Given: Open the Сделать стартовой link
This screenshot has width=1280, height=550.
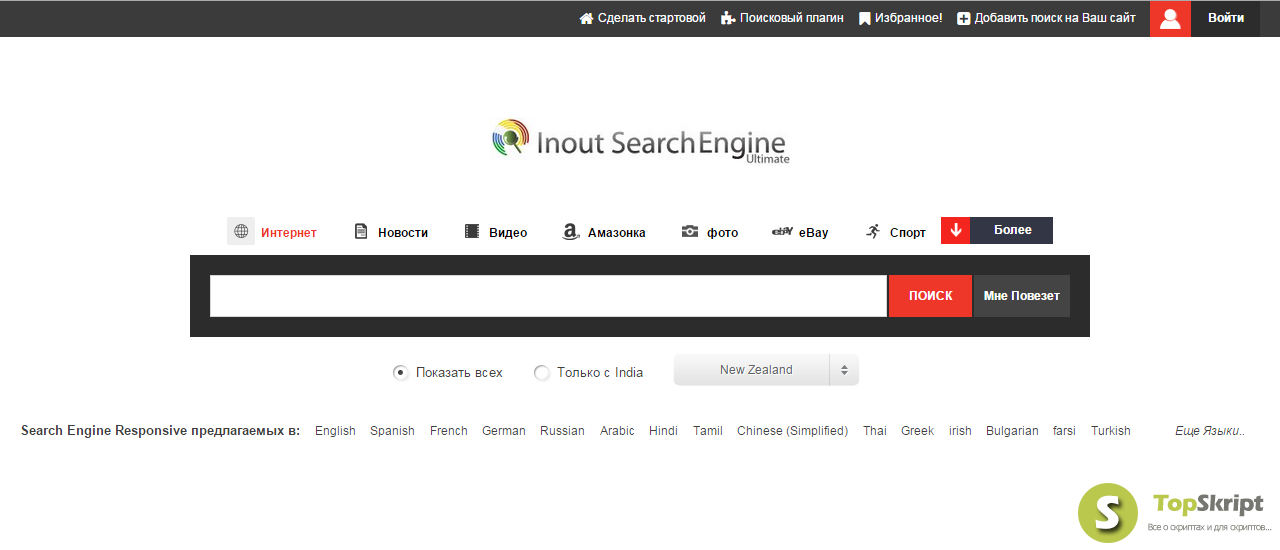Looking at the screenshot, I should point(652,18).
